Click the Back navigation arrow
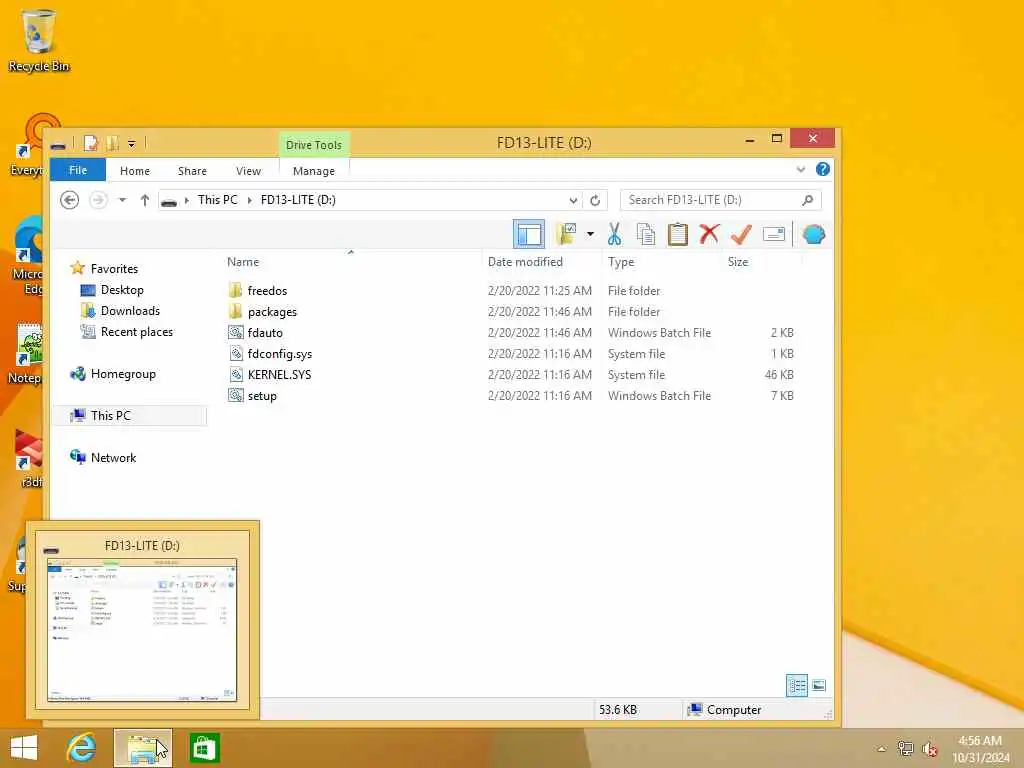1024x768 pixels. click(x=69, y=200)
